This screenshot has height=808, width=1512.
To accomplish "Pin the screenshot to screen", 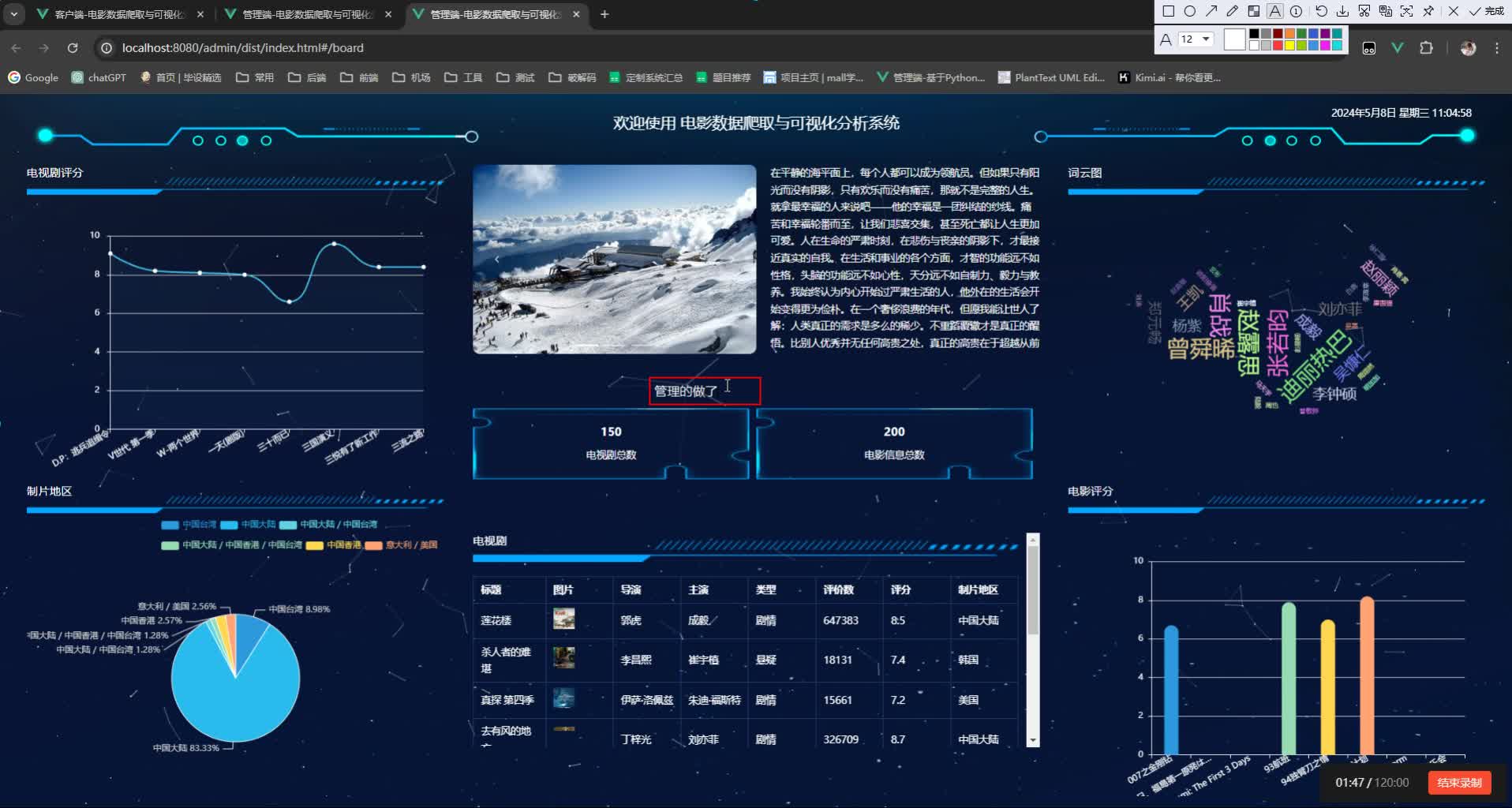I will [1428, 11].
